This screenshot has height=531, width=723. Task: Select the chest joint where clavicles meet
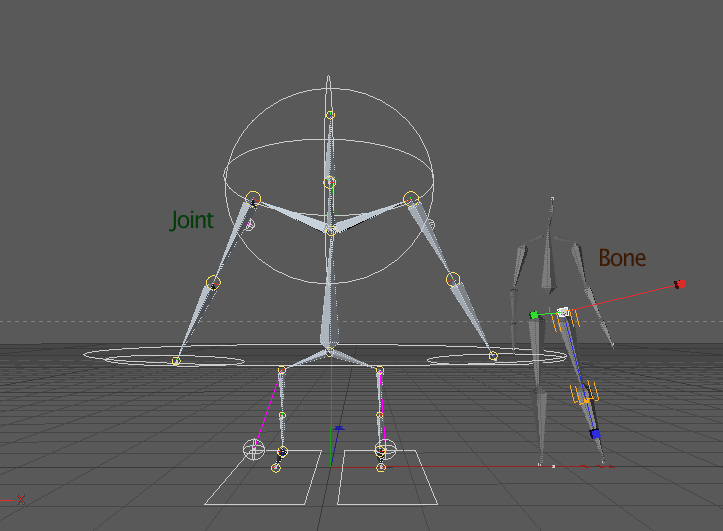tap(331, 231)
